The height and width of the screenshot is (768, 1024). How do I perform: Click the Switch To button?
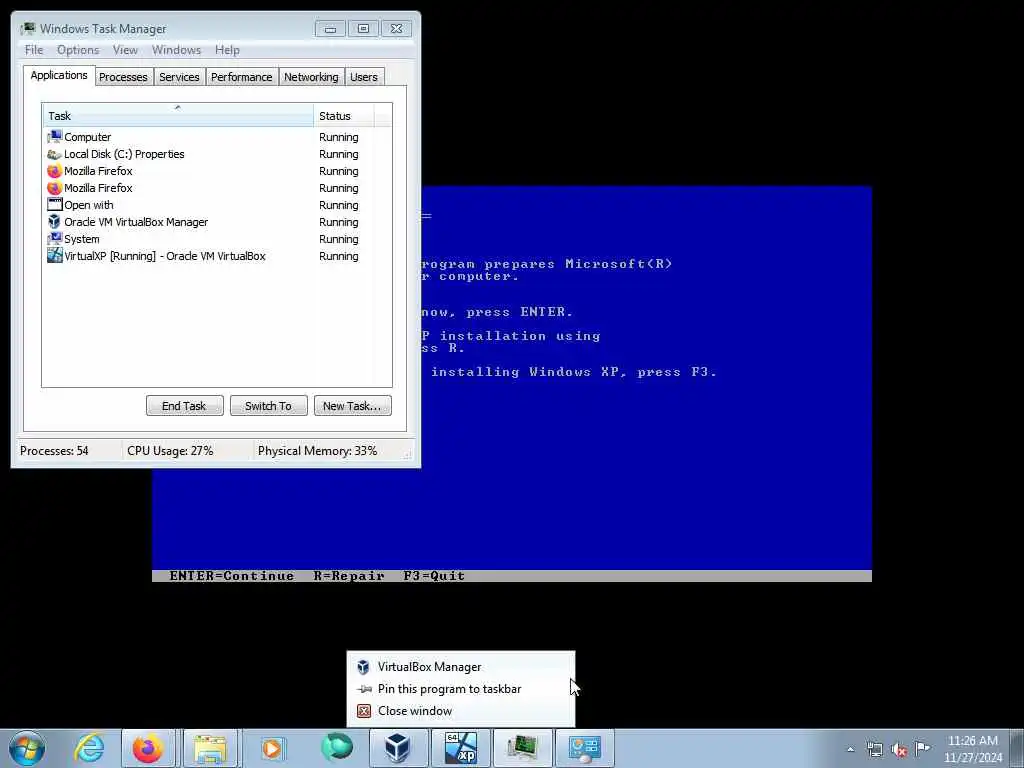point(268,406)
